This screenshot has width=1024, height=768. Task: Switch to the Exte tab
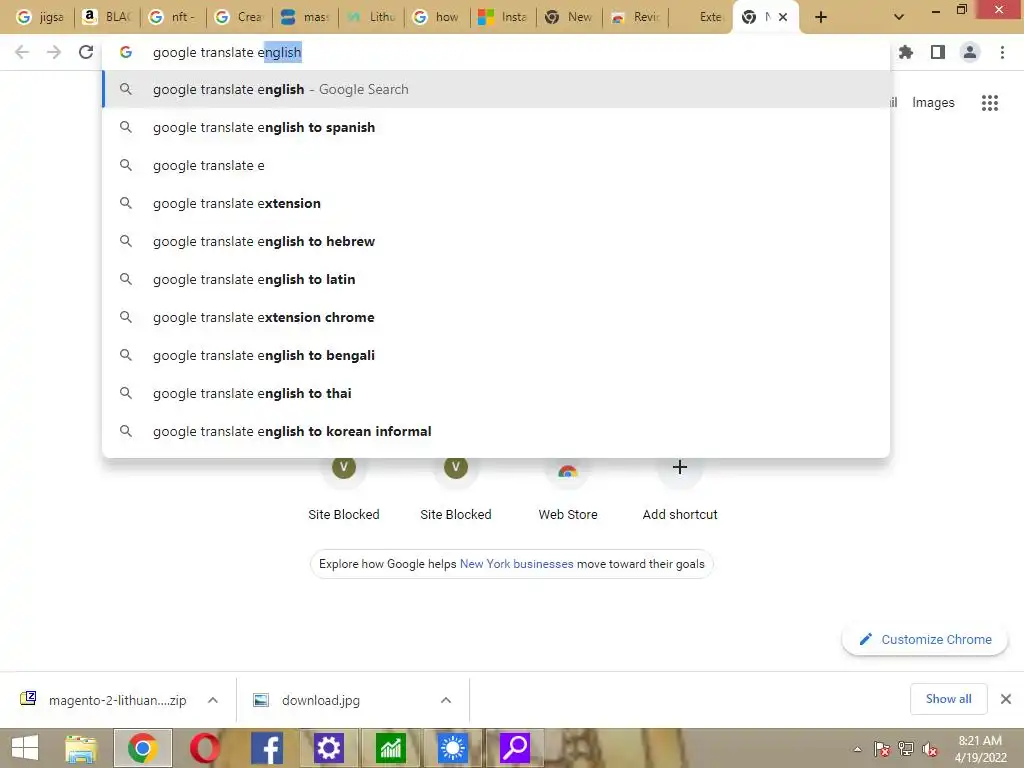click(702, 18)
